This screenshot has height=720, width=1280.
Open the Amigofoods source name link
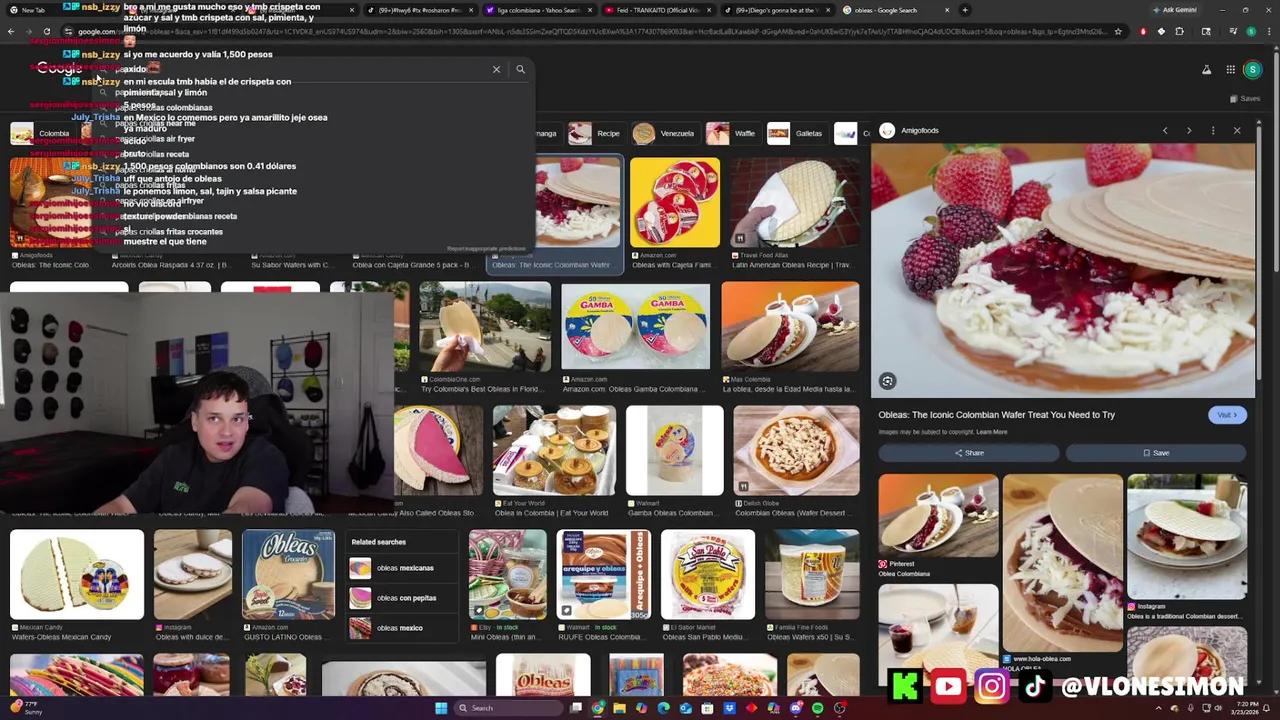920,131
